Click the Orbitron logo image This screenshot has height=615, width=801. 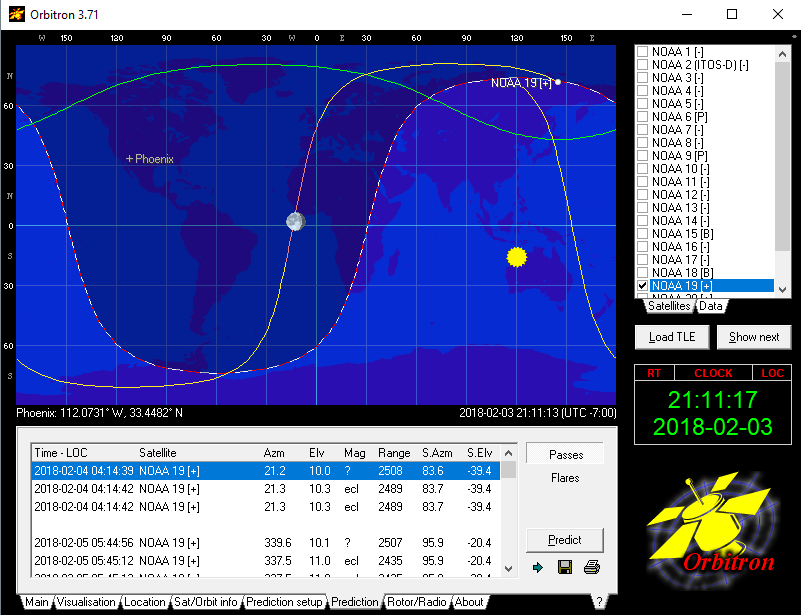coord(713,530)
